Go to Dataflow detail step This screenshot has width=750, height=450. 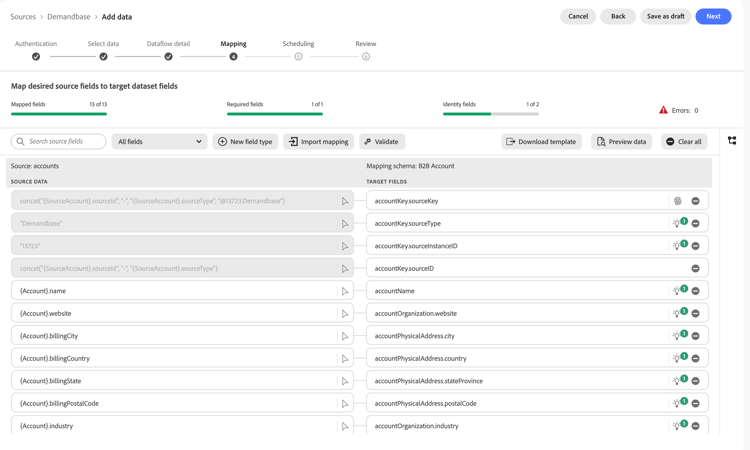pyautogui.click(x=168, y=56)
